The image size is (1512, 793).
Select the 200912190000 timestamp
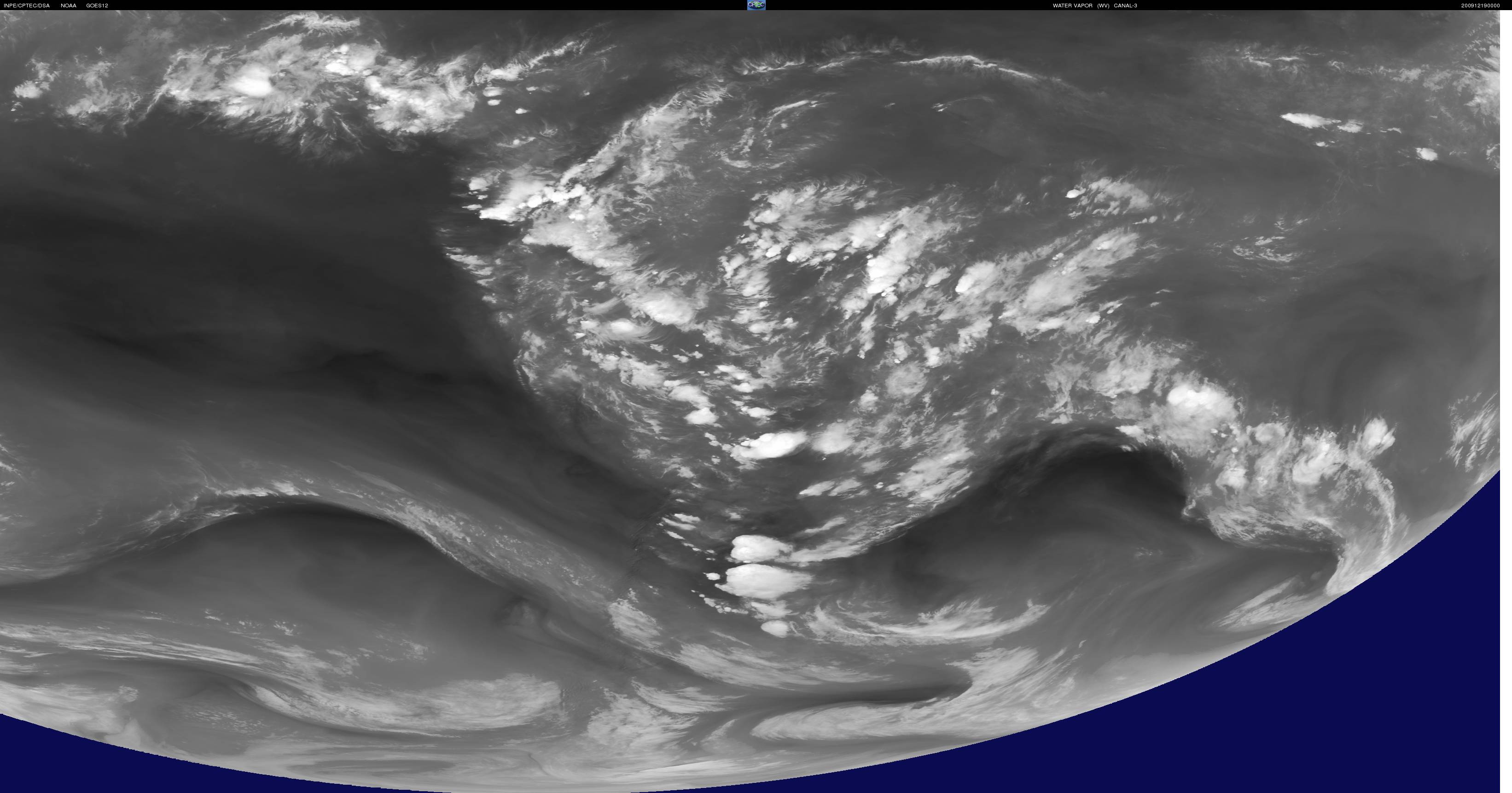point(1480,6)
